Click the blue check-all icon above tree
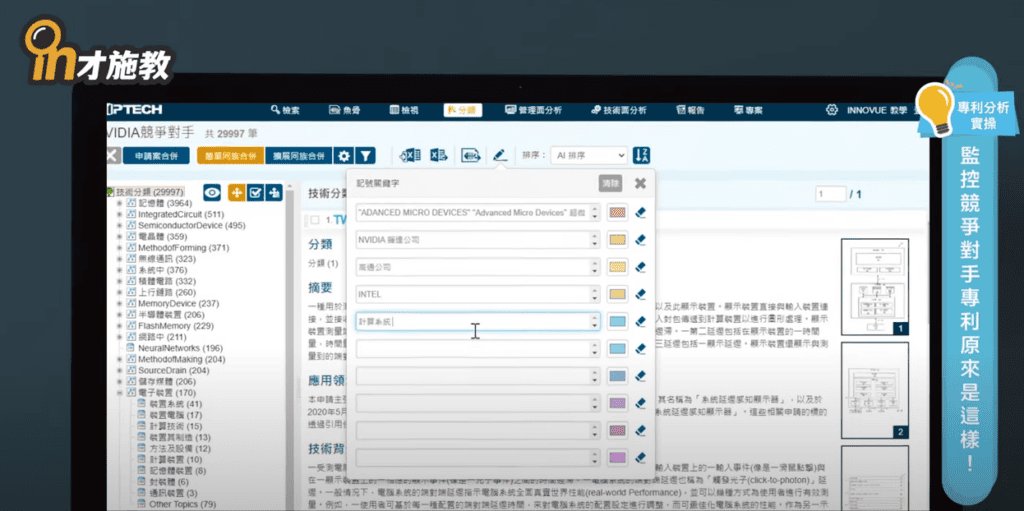The image size is (1024, 511). (x=255, y=192)
